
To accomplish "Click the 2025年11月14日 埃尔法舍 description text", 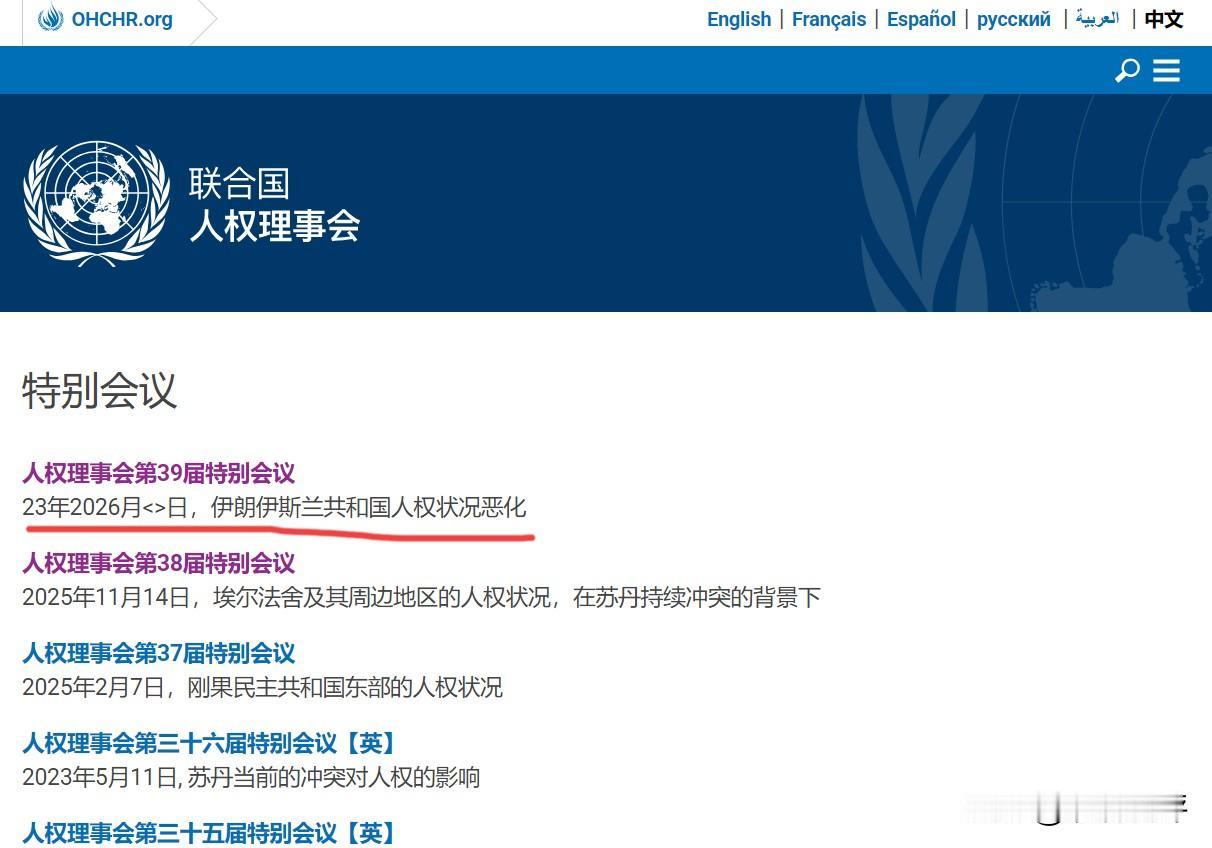I will [421, 597].
